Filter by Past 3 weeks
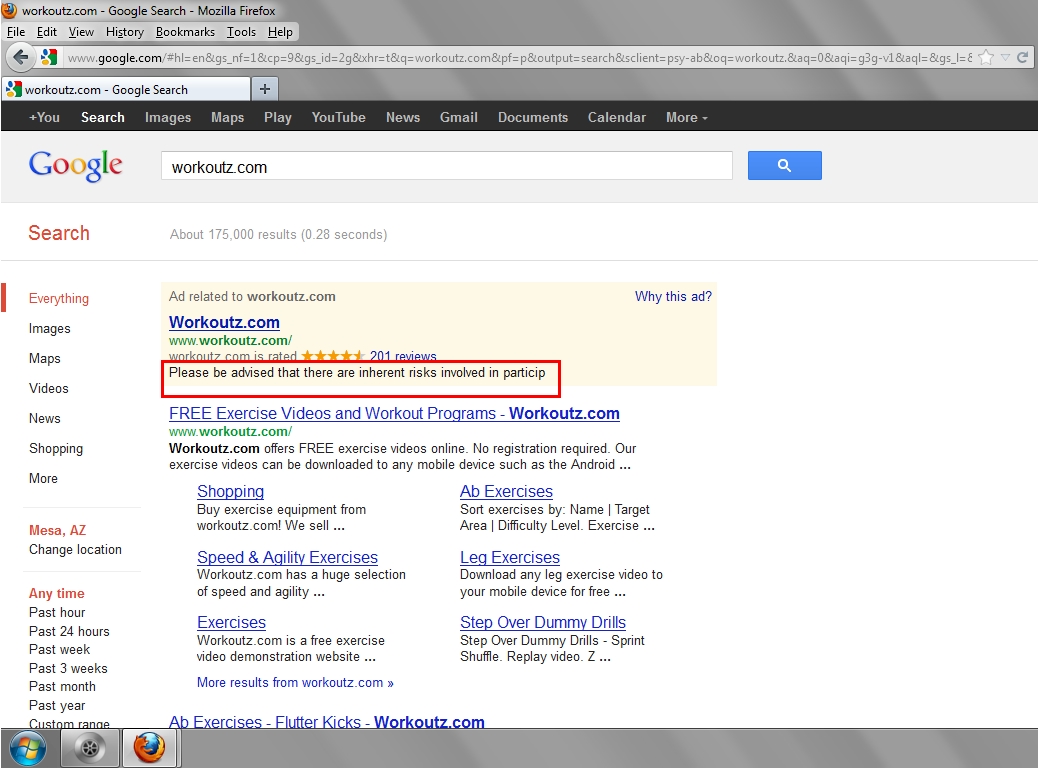Screen dimensions: 1038x770 [x=68, y=668]
